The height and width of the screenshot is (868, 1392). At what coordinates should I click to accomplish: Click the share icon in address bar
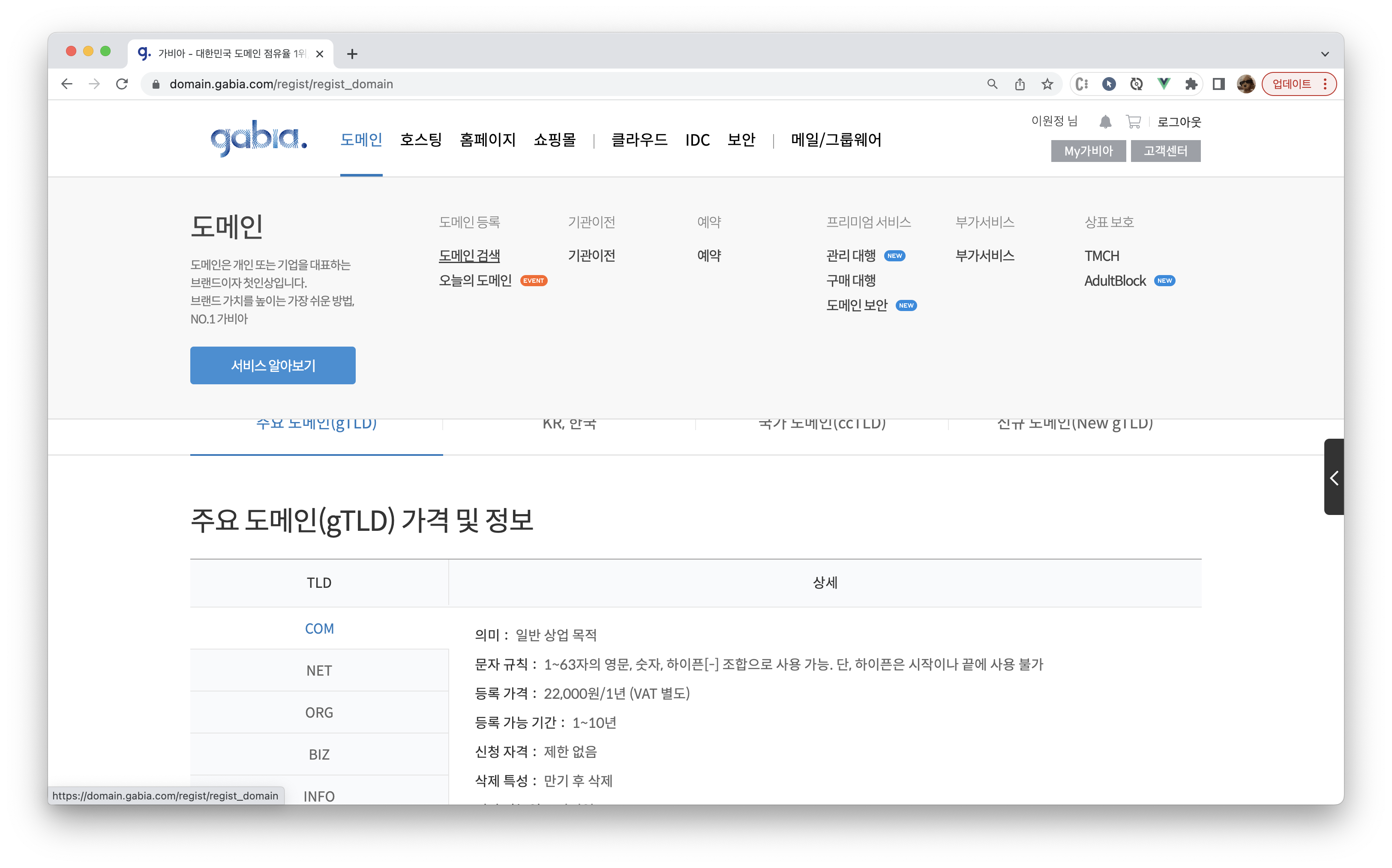(1020, 84)
